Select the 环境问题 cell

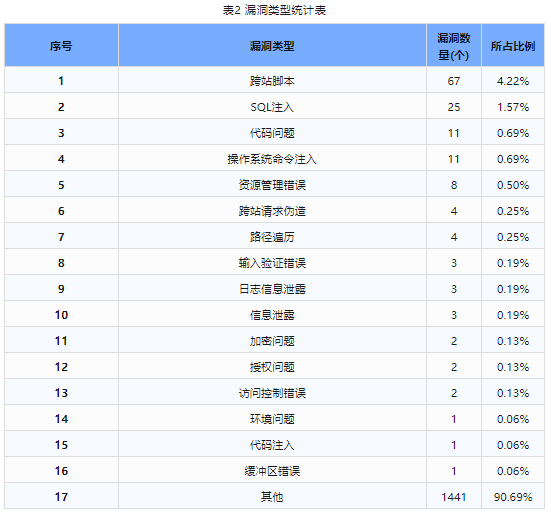(272, 419)
